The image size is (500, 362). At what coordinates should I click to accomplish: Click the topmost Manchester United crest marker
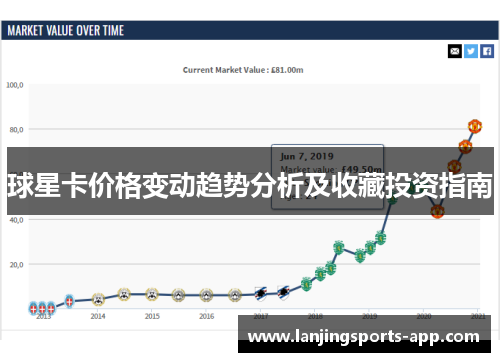point(475,127)
